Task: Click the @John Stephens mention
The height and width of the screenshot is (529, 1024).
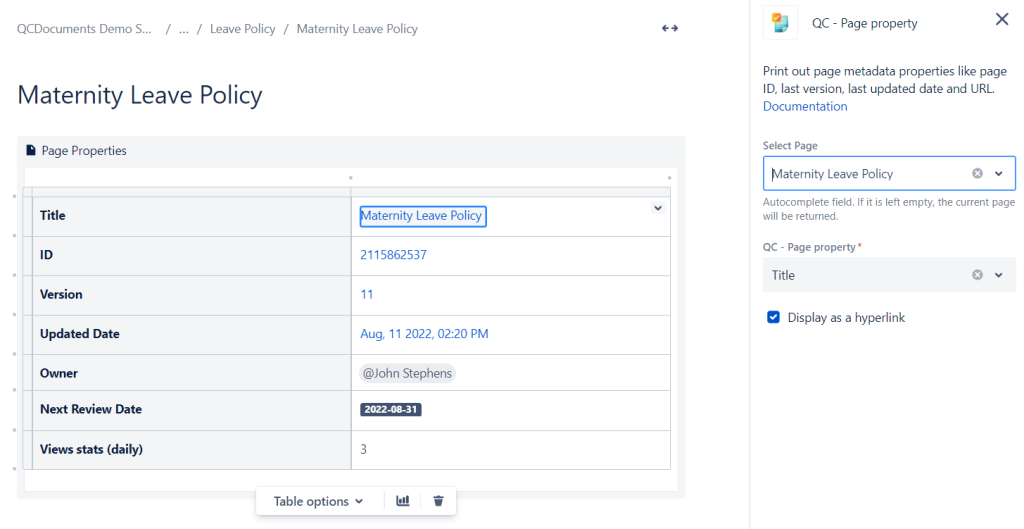Action: pos(408,373)
